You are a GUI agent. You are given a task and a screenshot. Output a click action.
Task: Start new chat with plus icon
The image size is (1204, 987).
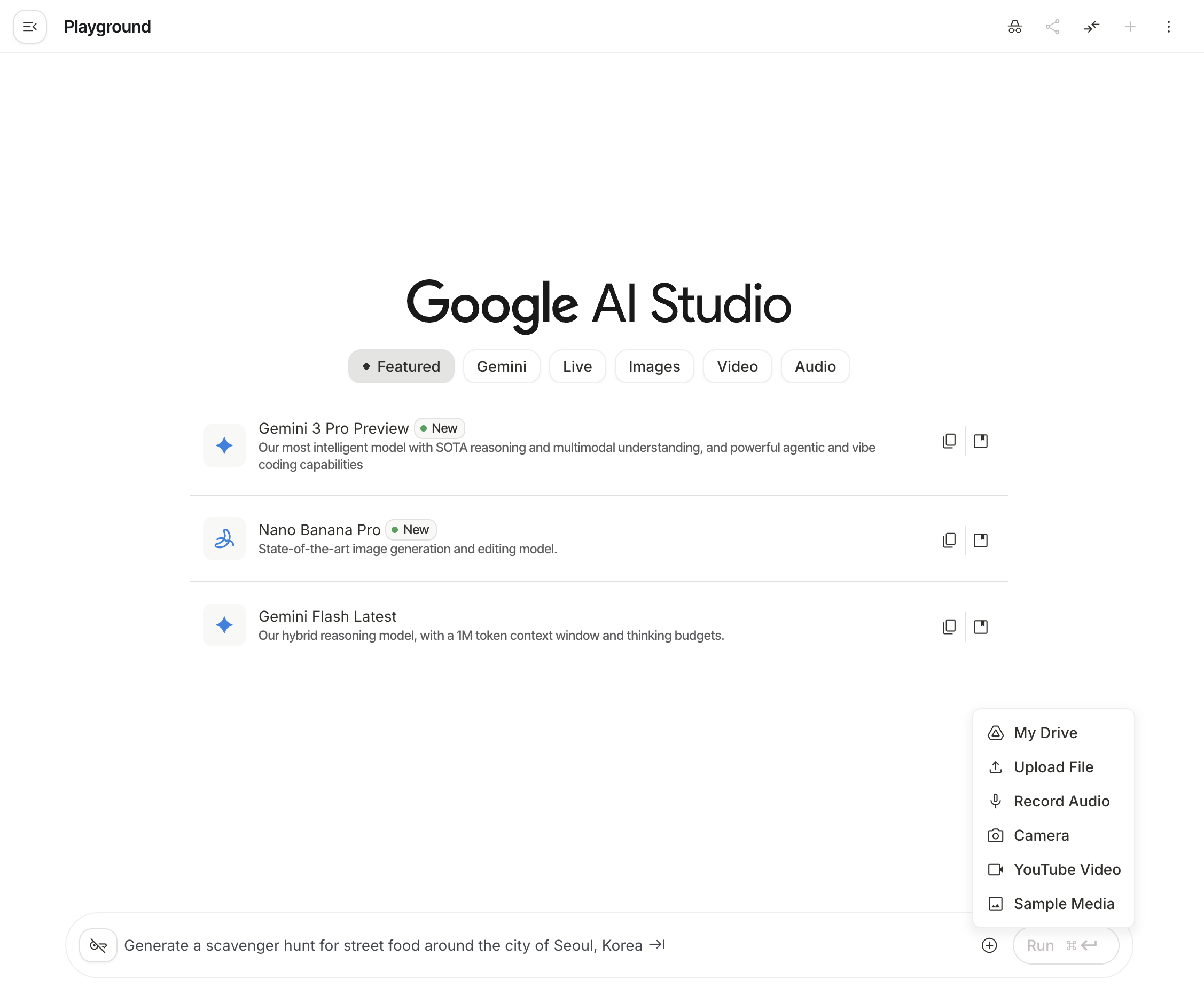click(x=1130, y=27)
